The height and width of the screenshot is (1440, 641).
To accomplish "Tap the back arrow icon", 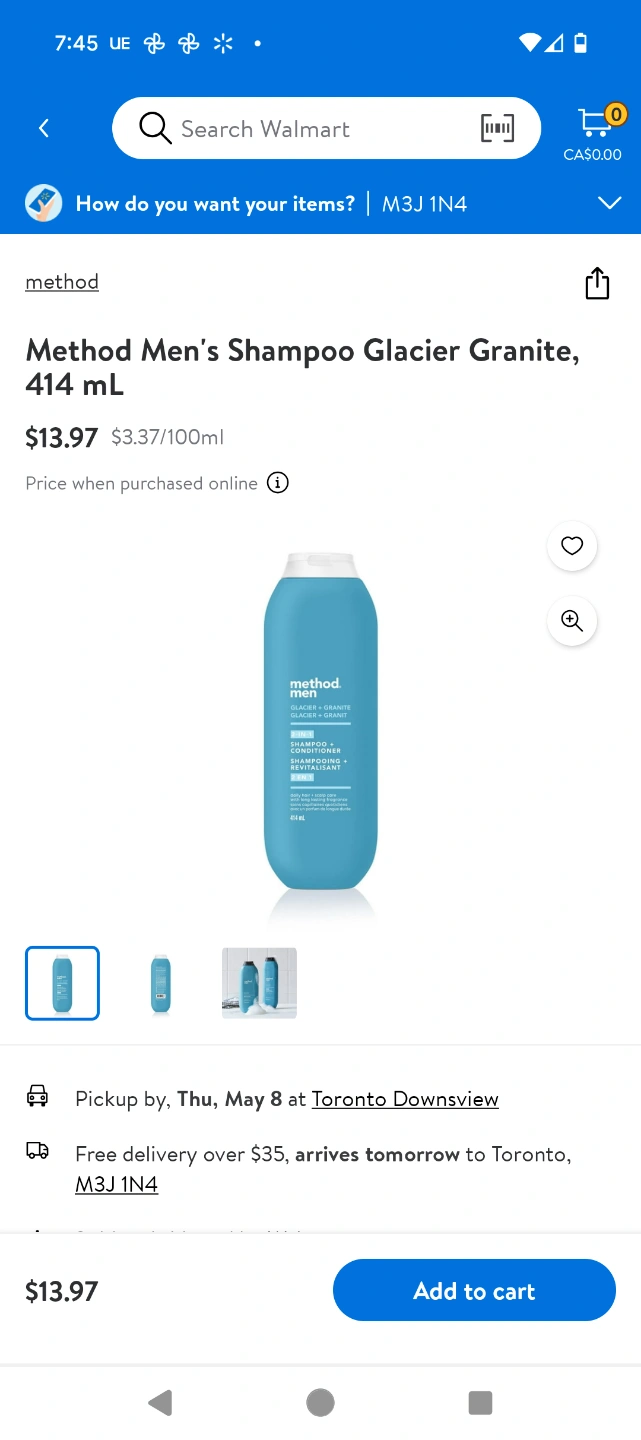I will pos(44,128).
